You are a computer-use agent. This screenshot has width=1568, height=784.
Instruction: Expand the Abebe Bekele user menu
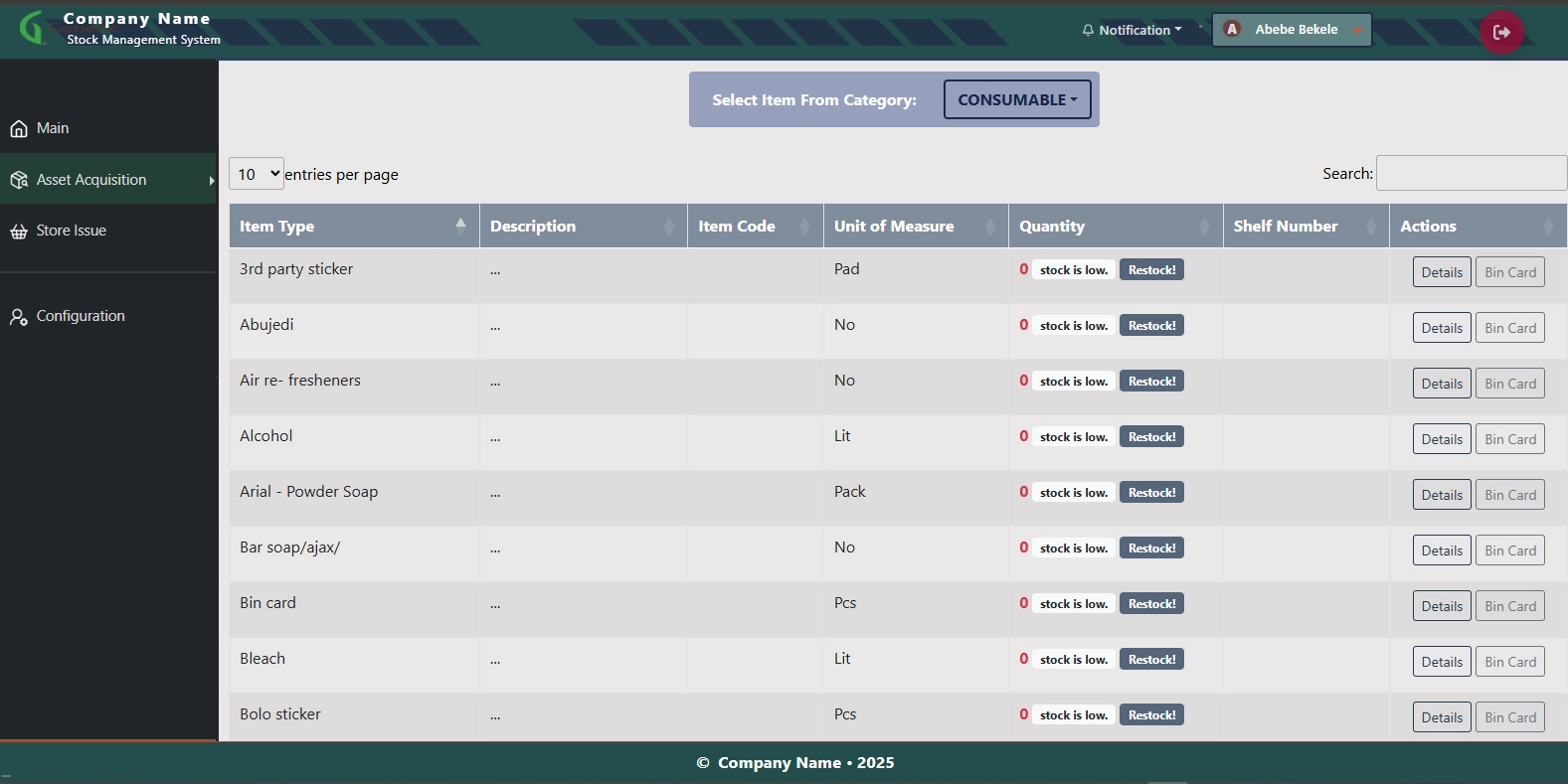click(1293, 30)
